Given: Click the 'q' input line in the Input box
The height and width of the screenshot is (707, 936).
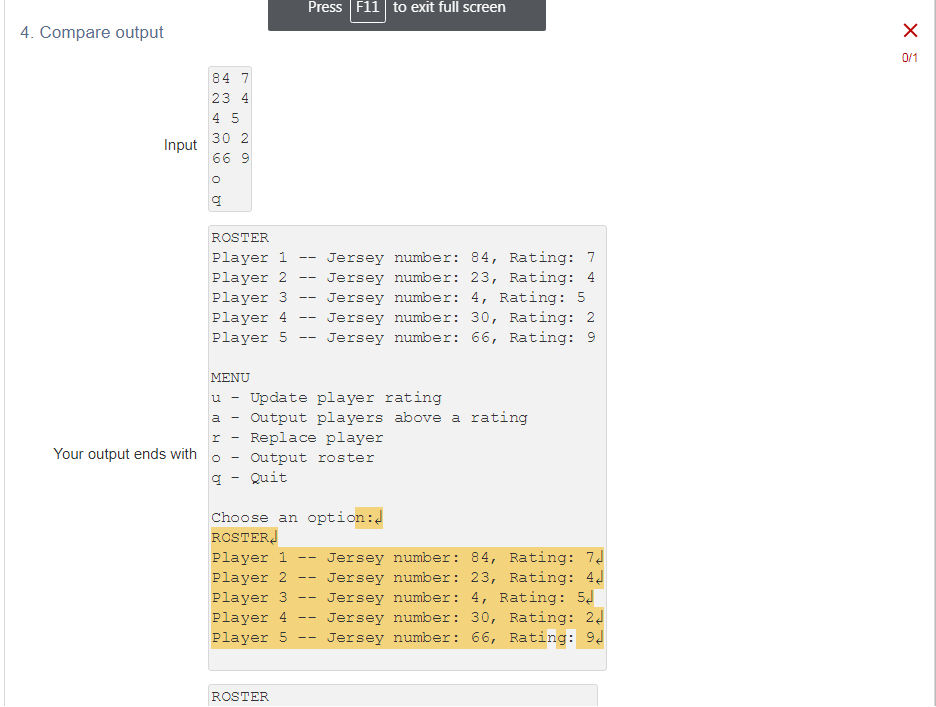Looking at the screenshot, I should 216,199.
